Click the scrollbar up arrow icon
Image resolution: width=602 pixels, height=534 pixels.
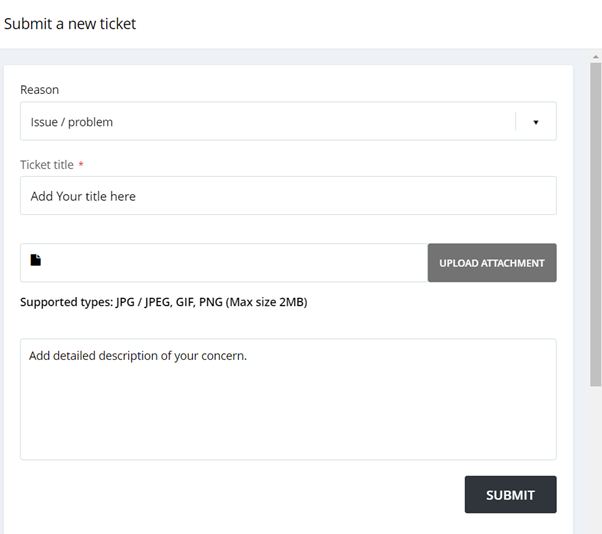(595, 57)
